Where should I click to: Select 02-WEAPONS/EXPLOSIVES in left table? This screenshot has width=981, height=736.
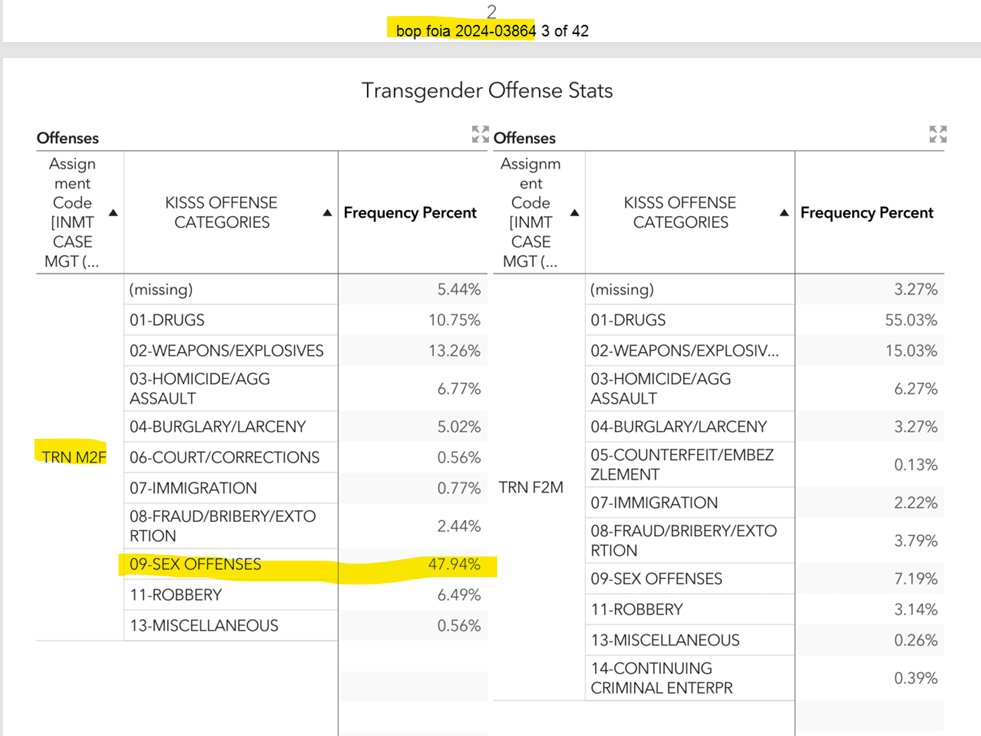[226, 351]
